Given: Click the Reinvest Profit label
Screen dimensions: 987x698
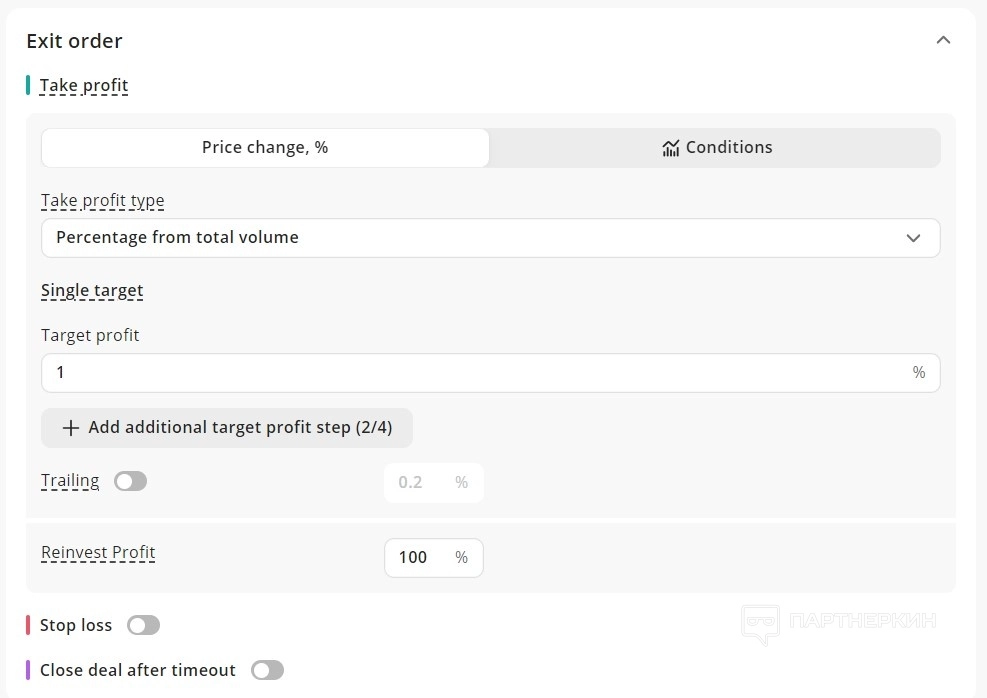Looking at the screenshot, I should (98, 552).
